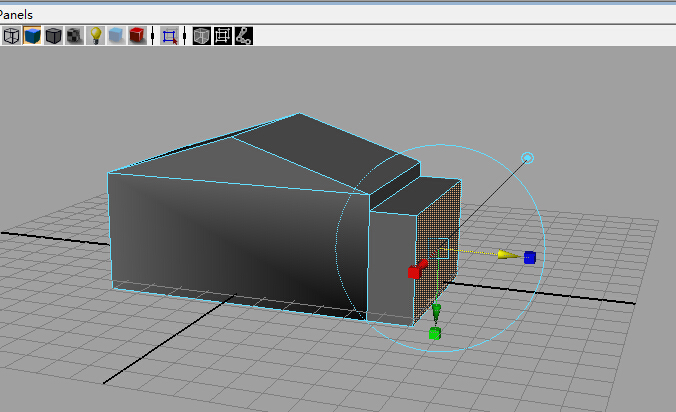Click the green Y-axis translate arrow
This screenshot has height=412, width=676.
pyautogui.click(x=436, y=311)
